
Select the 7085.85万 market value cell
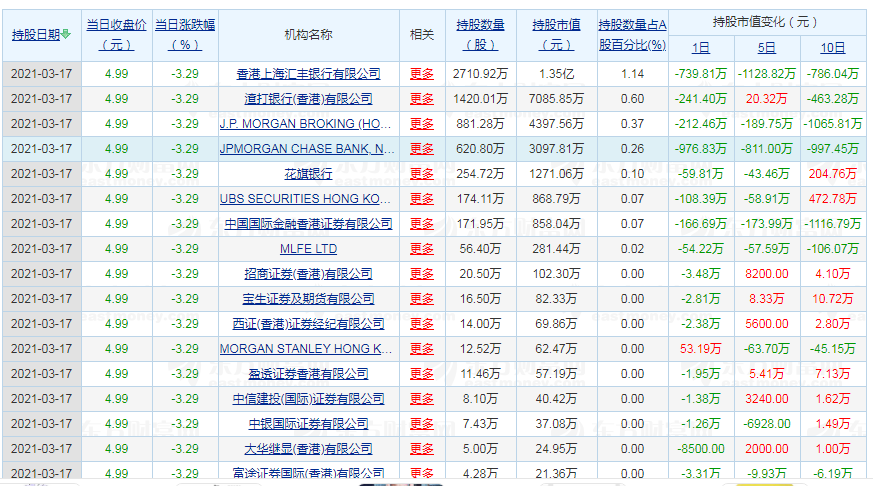point(556,99)
